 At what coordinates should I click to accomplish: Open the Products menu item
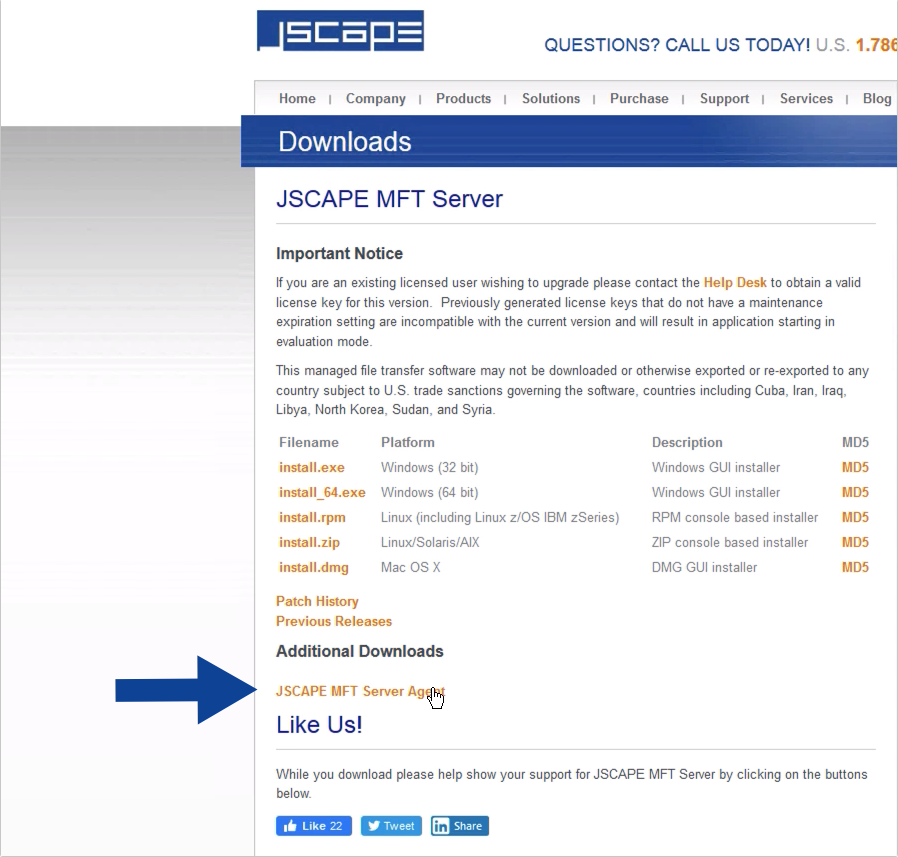click(463, 98)
